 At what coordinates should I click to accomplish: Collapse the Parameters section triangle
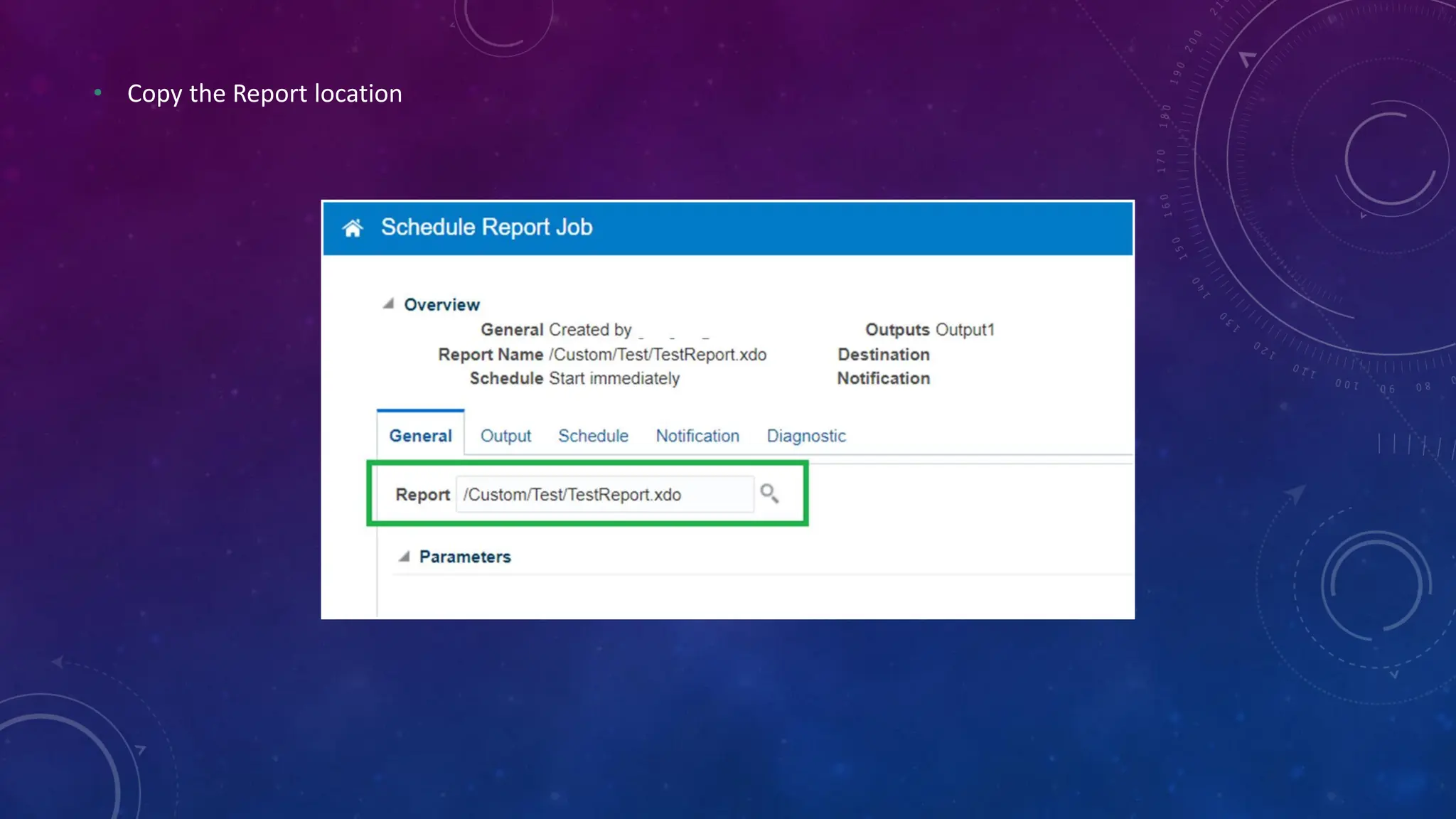[x=404, y=557]
